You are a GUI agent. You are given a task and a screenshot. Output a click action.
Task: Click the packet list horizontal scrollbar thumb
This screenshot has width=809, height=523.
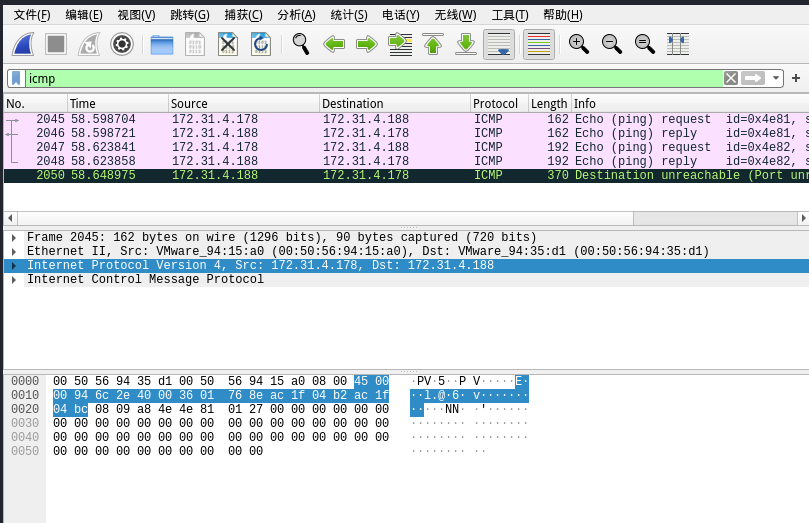pyautogui.click(x=325, y=218)
